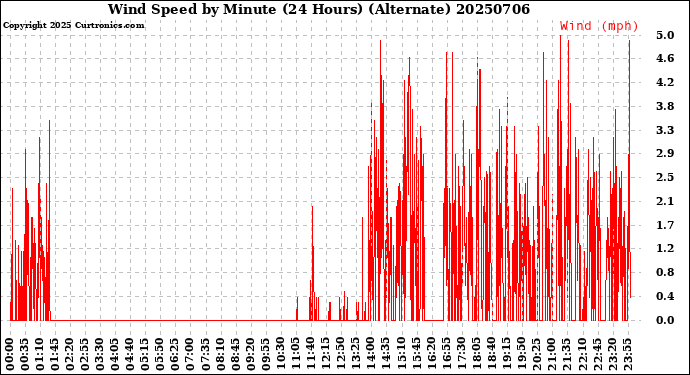This screenshot has height=375, width=690.
Task: Click the 0.0 y-axis value
Action: coord(665,320)
